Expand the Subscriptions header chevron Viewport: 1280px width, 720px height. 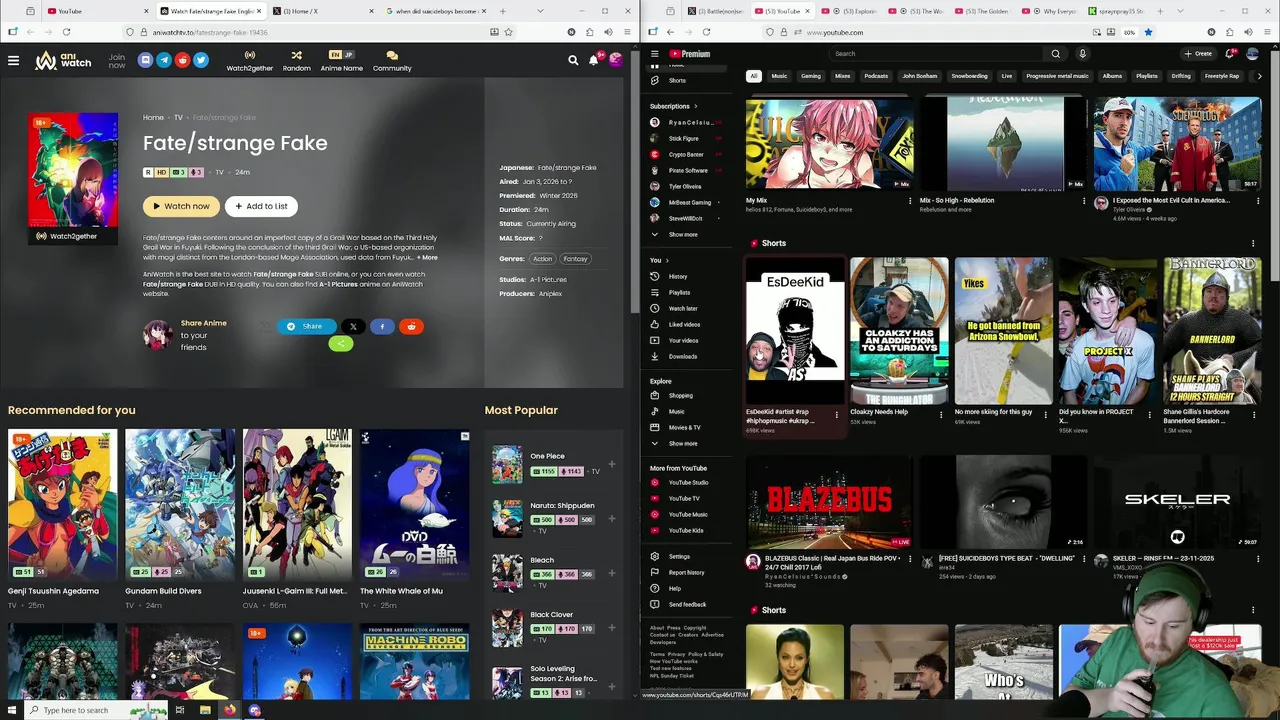[695, 106]
